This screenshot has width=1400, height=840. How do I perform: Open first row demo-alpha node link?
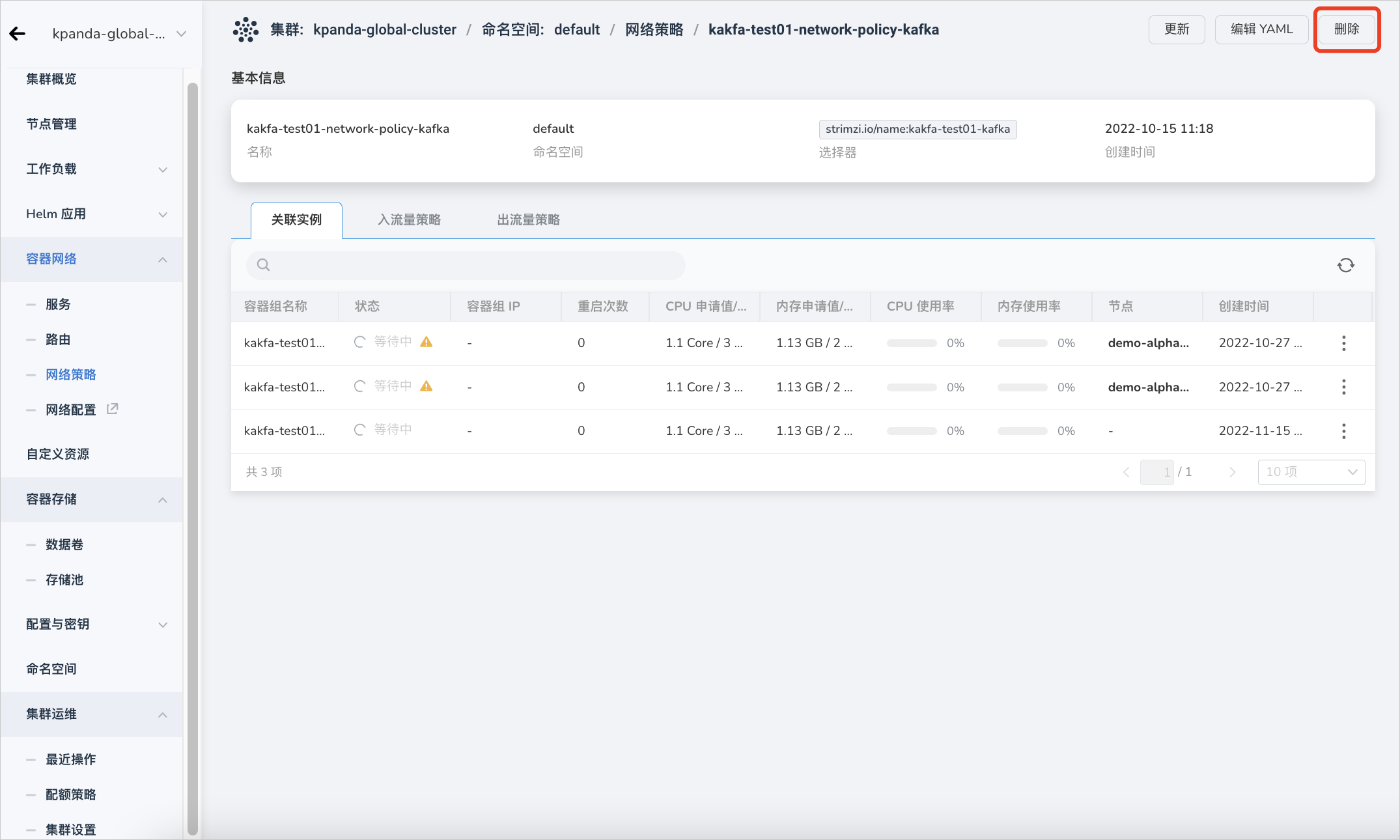tap(1149, 343)
